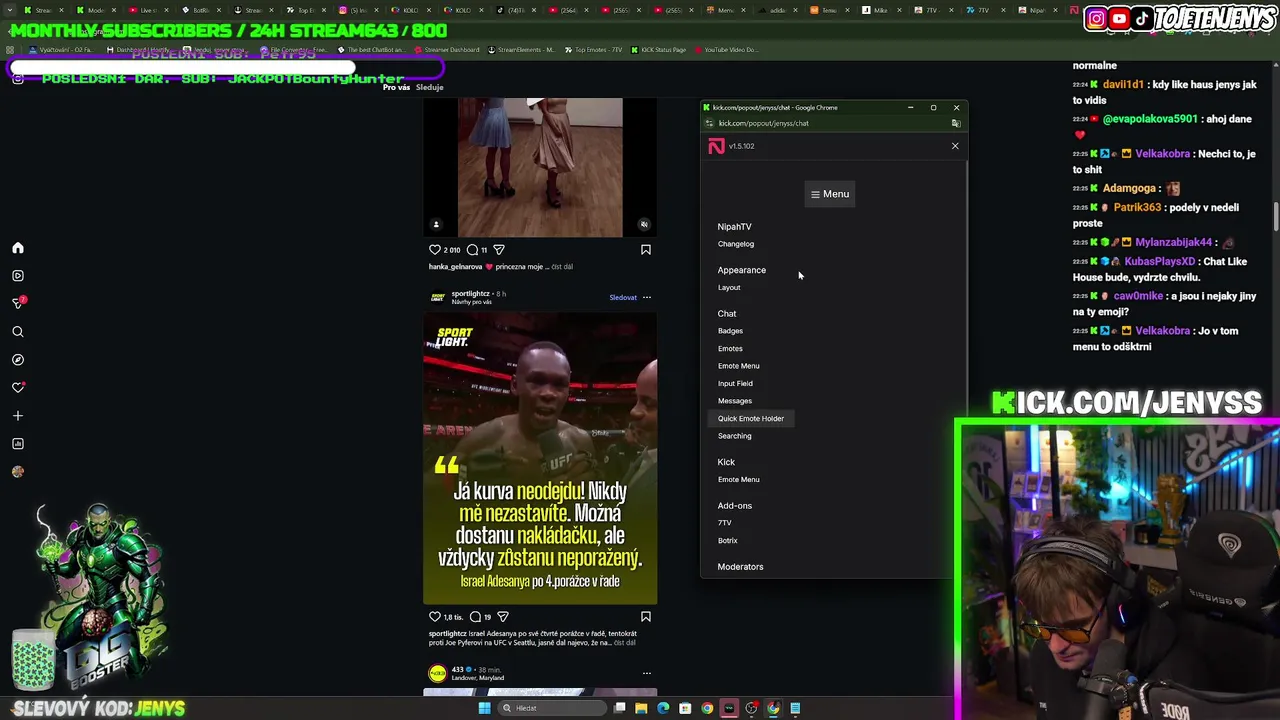Open Input Field settings
Viewport: 1280px width, 720px height.
(735, 384)
